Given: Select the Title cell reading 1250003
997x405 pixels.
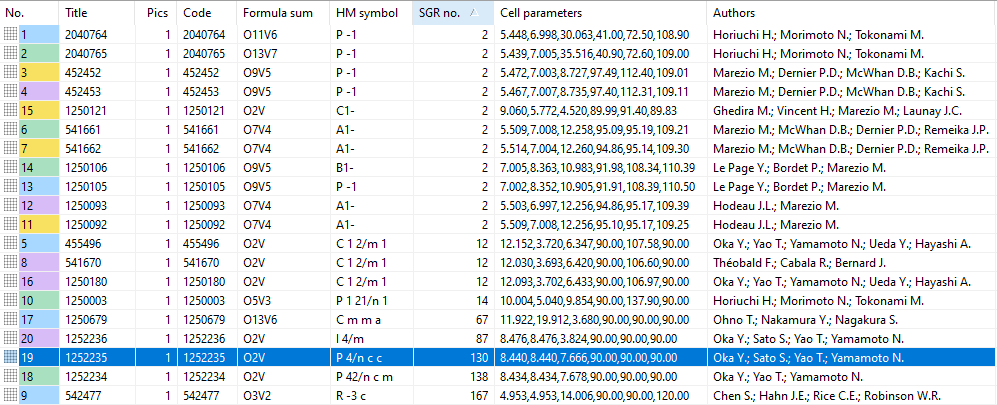Looking at the screenshot, I should pyautogui.click(x=86, y=300).
